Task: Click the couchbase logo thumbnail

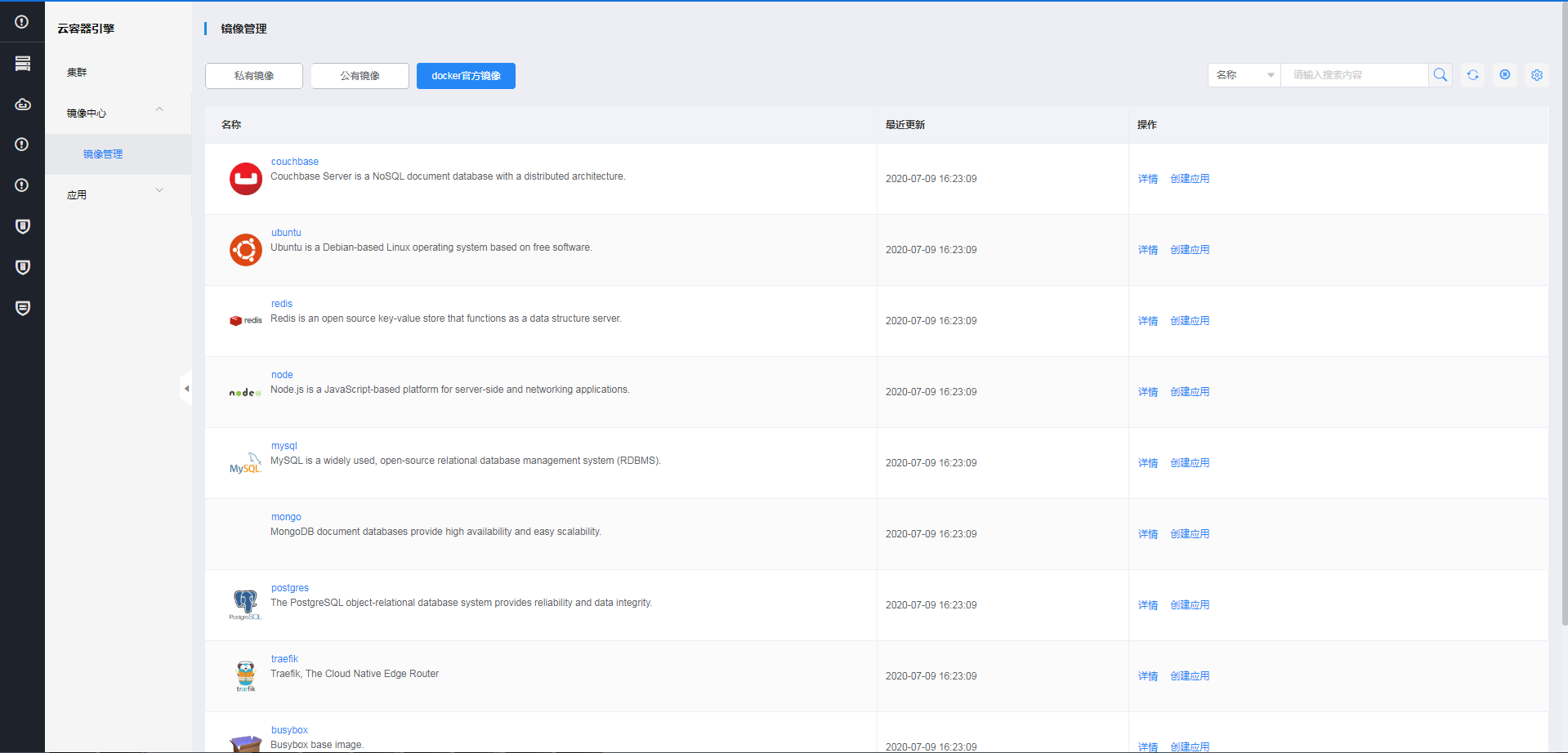Action: [x=245, y=179]
